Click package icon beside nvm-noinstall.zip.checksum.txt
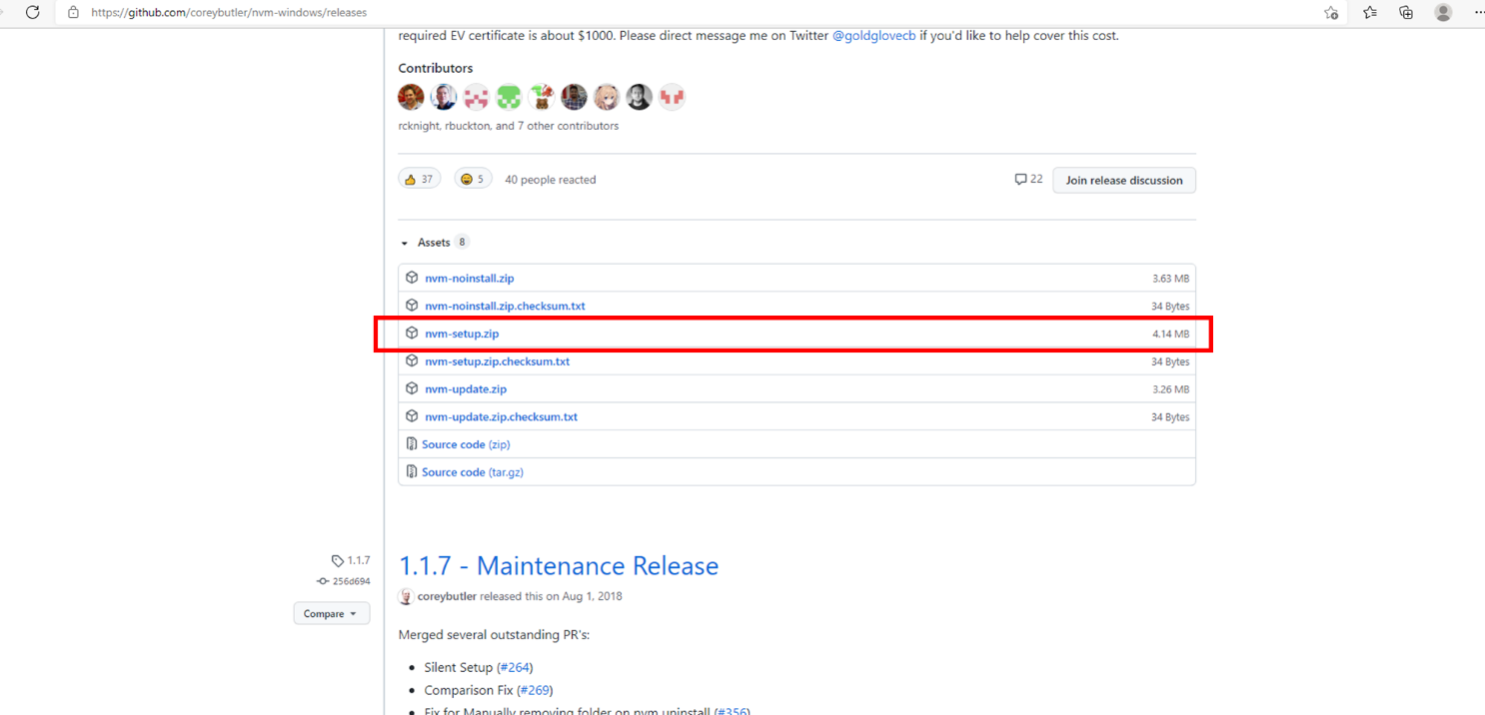The width and height of the screenshot is (1485, 715). (412, 305)
